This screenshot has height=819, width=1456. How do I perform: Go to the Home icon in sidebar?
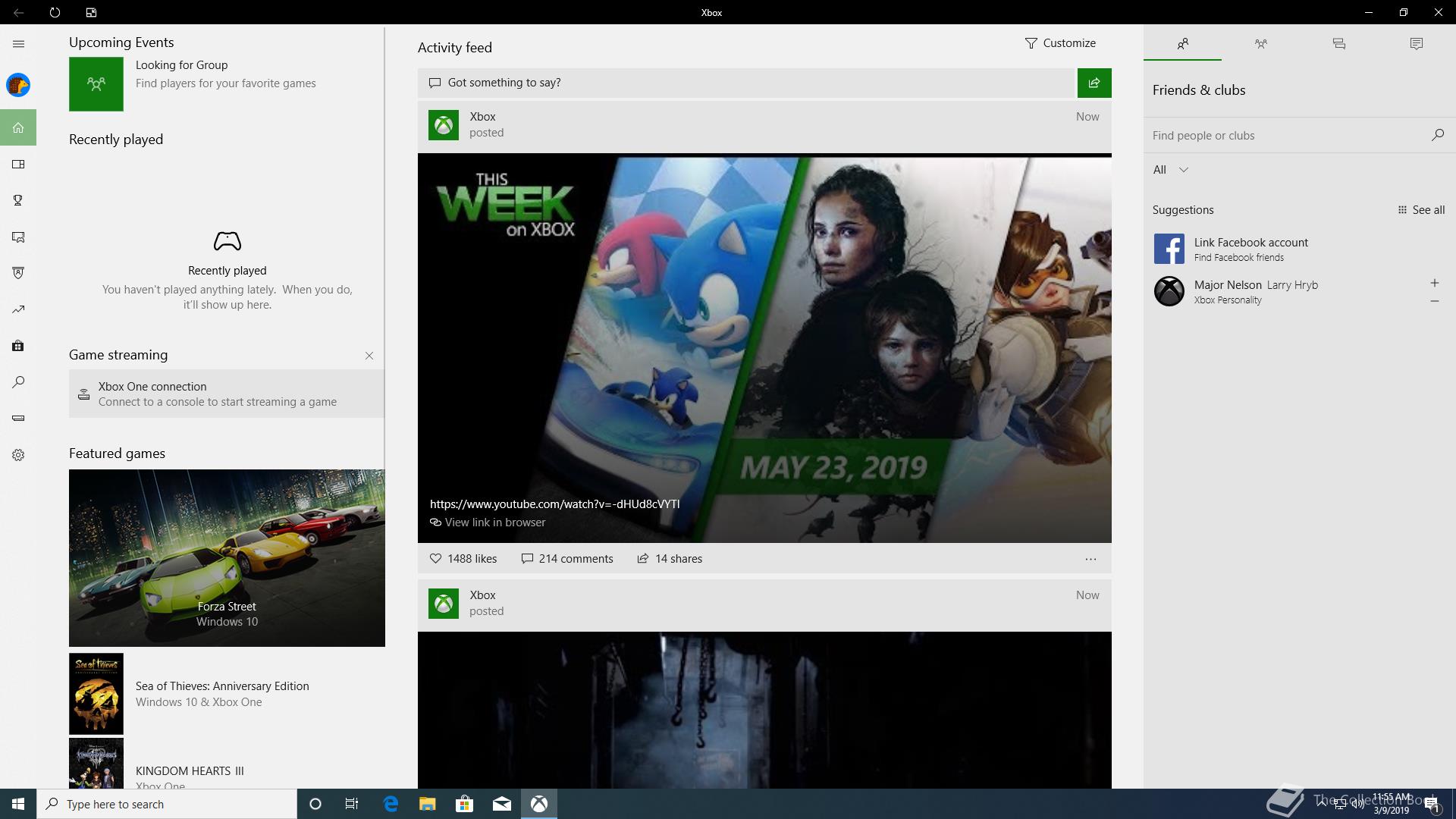click(x=18, y=127)
